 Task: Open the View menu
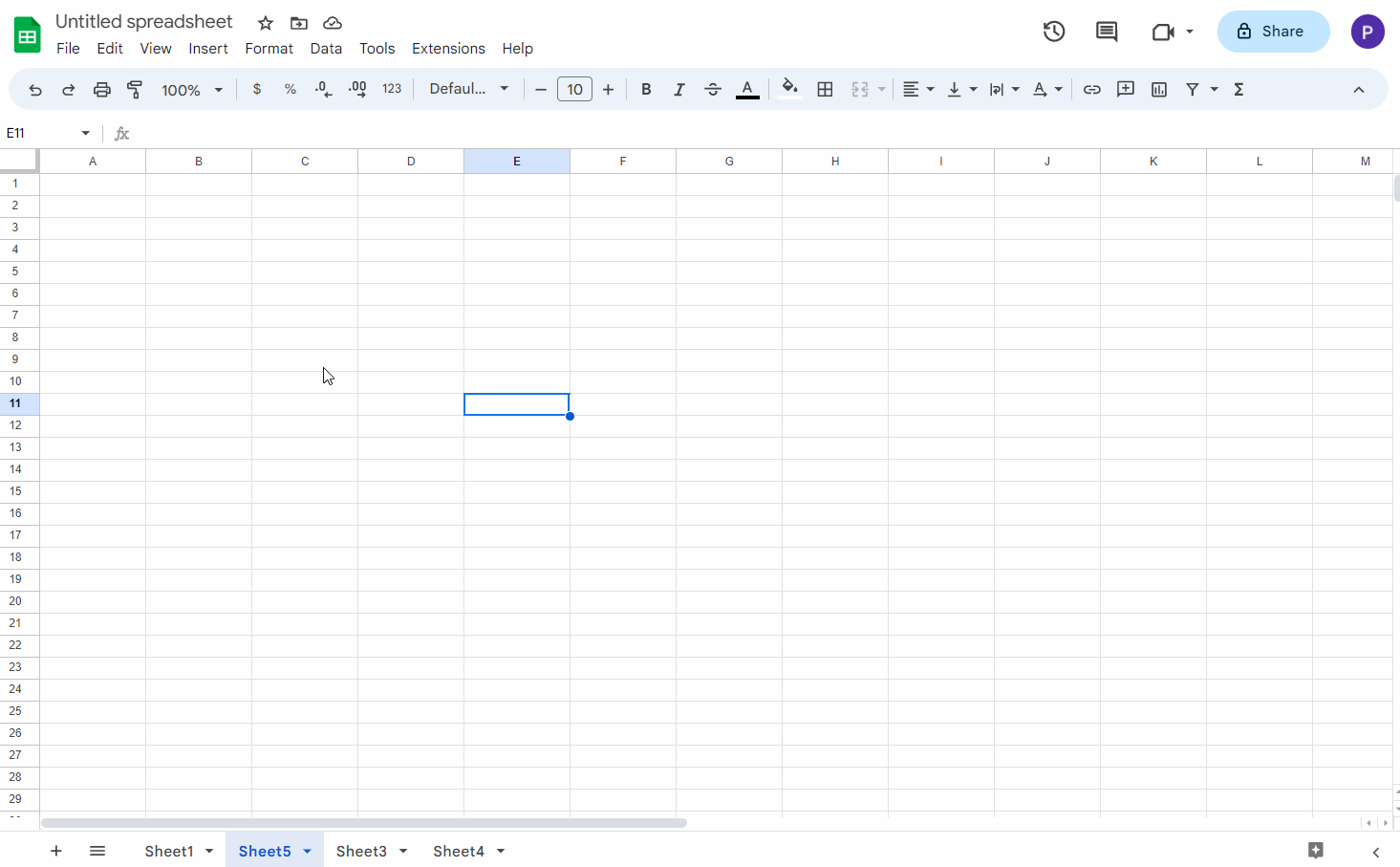156,49
